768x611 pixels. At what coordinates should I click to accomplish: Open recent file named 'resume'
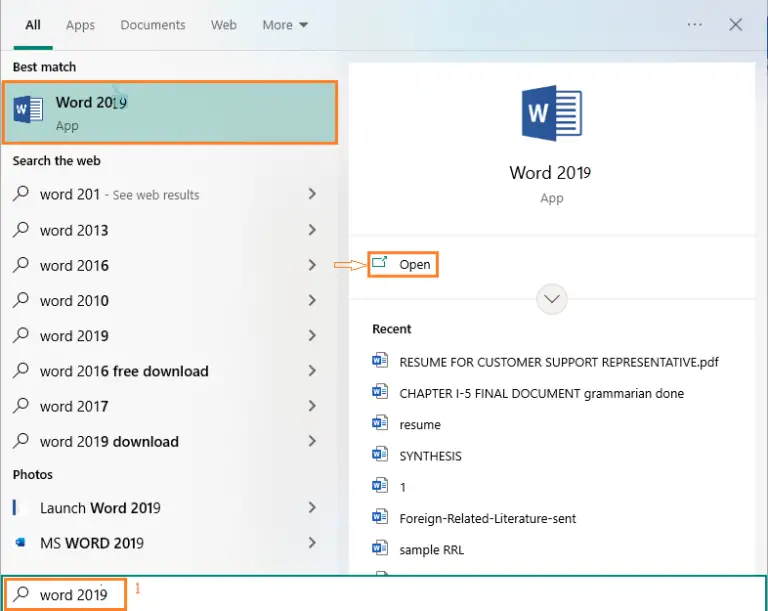(420, 425)
